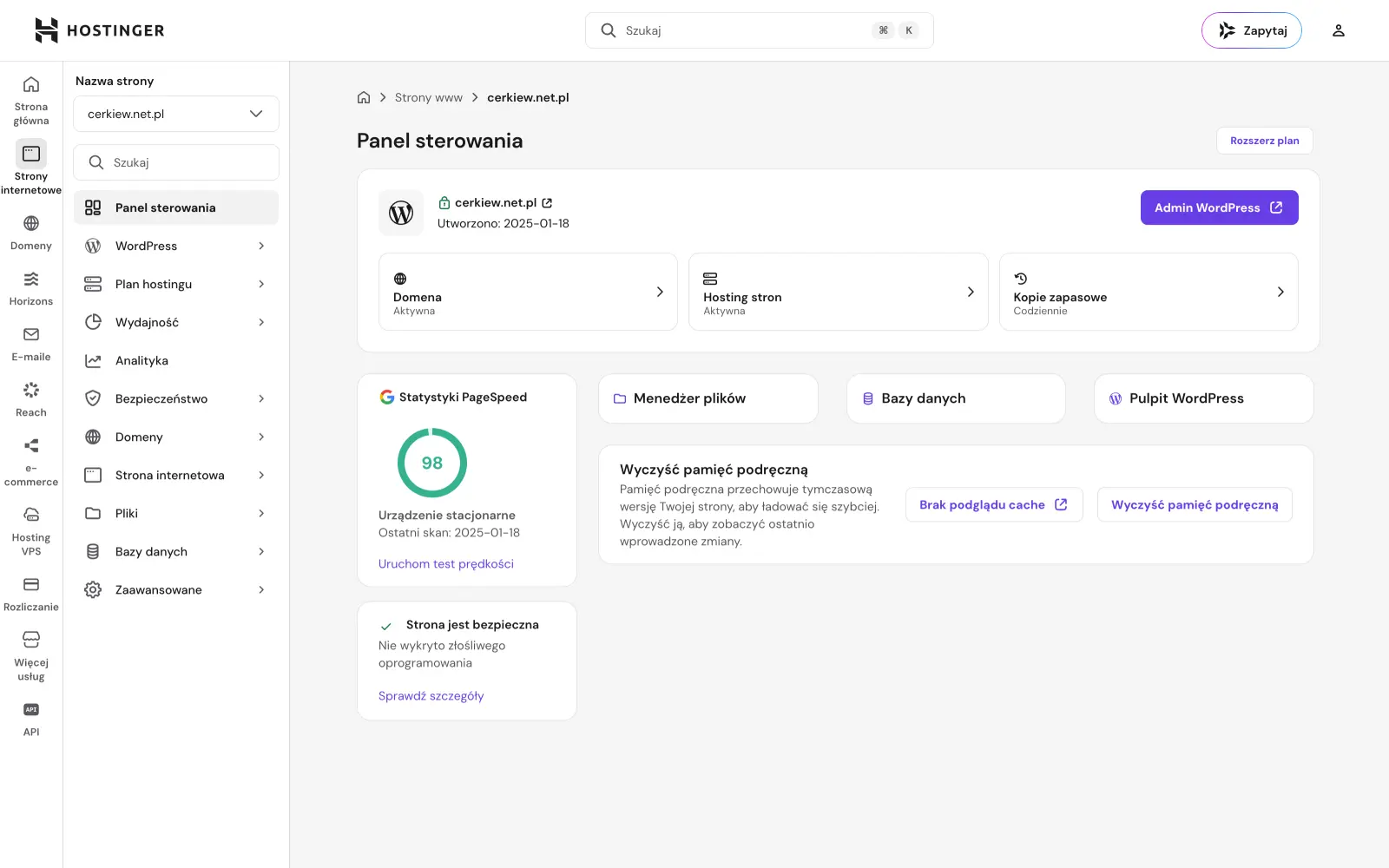Image resolution: width=1389 pixels, height=868 pixels.
Task: Open the Hosting stron Aktywna card
Action: (x=839, y=292)
